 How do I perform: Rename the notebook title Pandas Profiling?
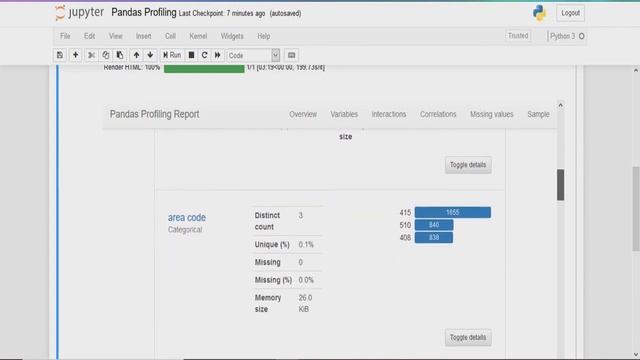(x=144, y=13)
